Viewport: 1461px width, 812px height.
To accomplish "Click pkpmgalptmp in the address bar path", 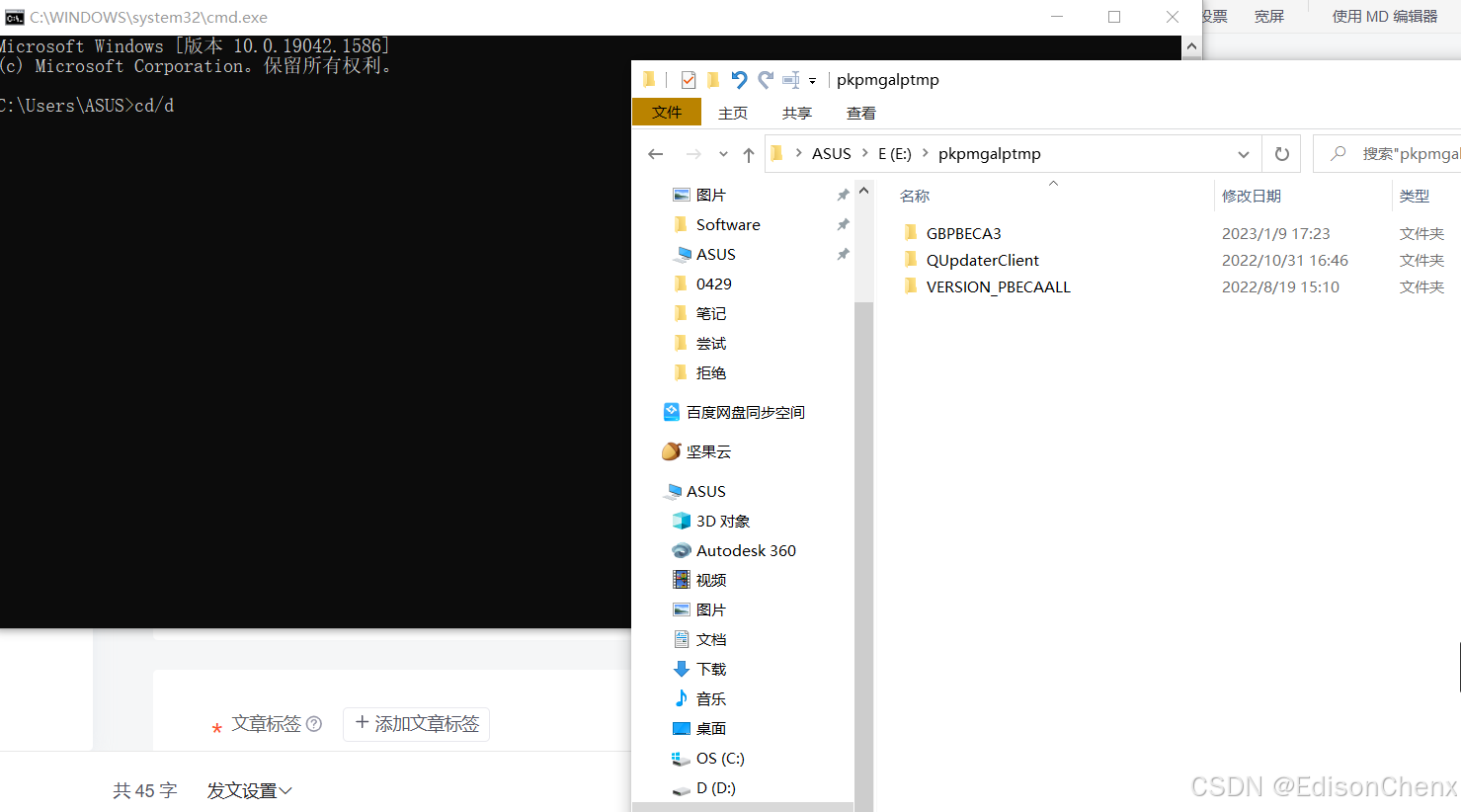I will coord(990,154).
